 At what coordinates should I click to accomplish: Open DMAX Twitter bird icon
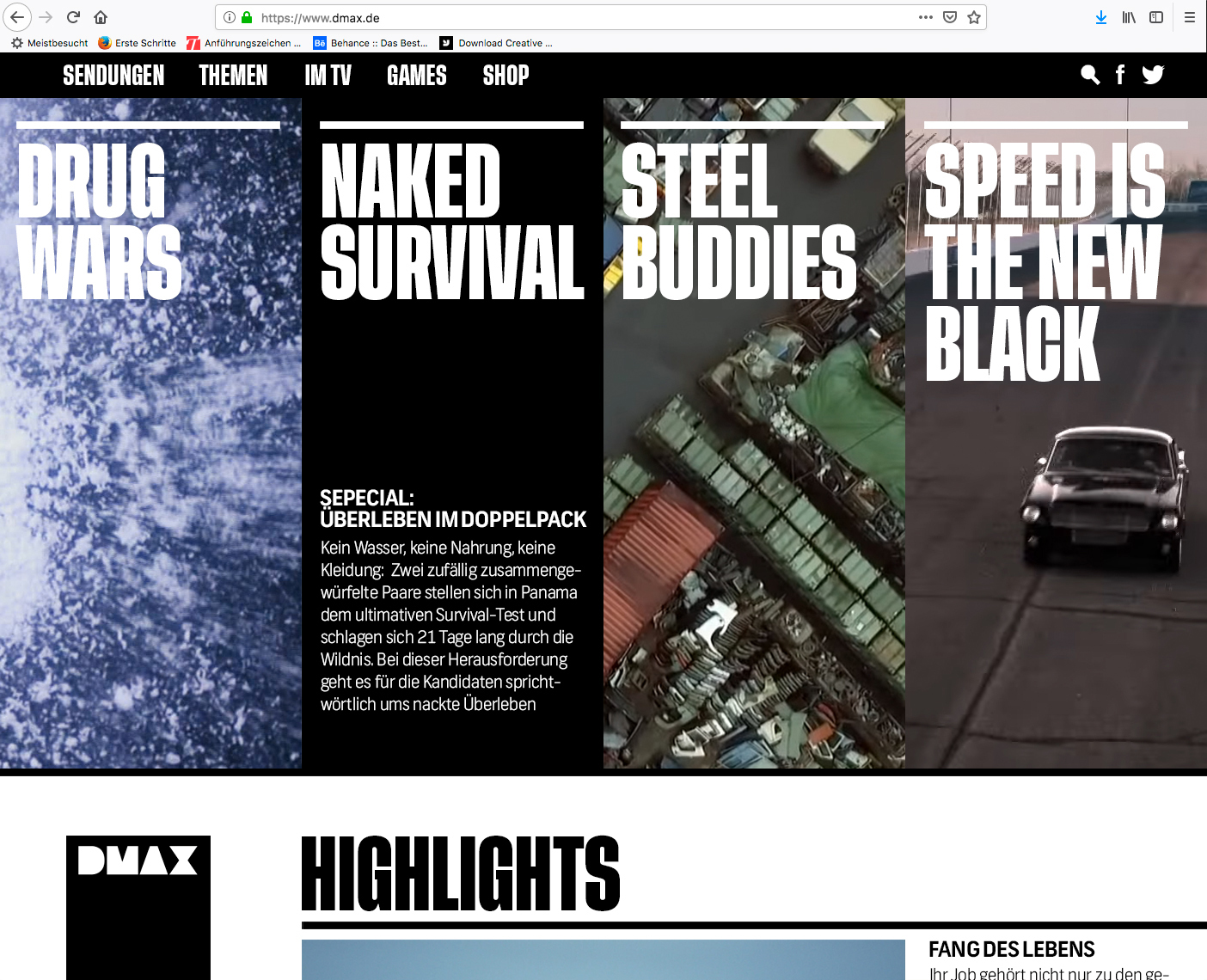pos(1153,75)
